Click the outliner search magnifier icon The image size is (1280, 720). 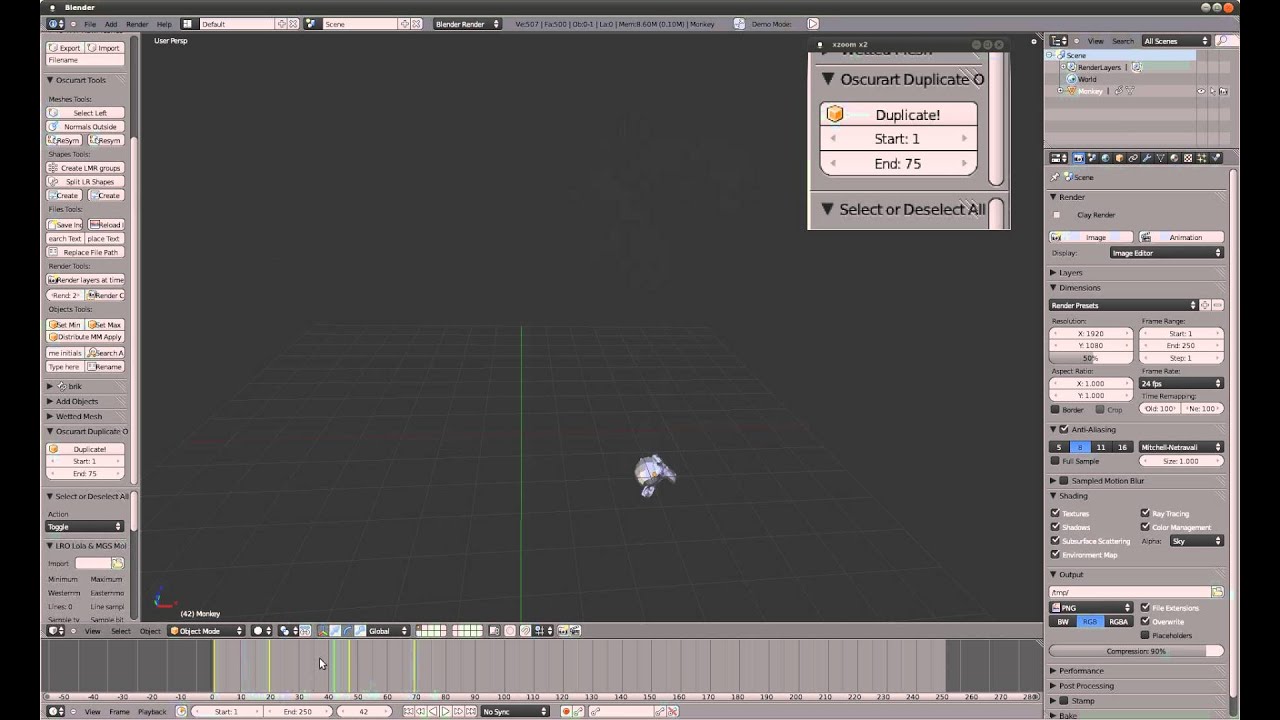pyautogui.click(x=1222, y=41)
